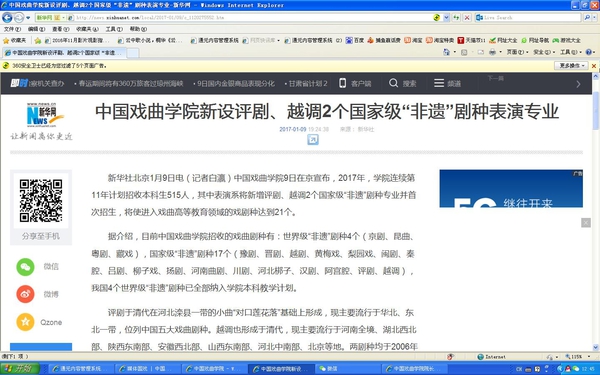Open 2016年11月影片 bookmark
The image size is (600, 375).
78,40
